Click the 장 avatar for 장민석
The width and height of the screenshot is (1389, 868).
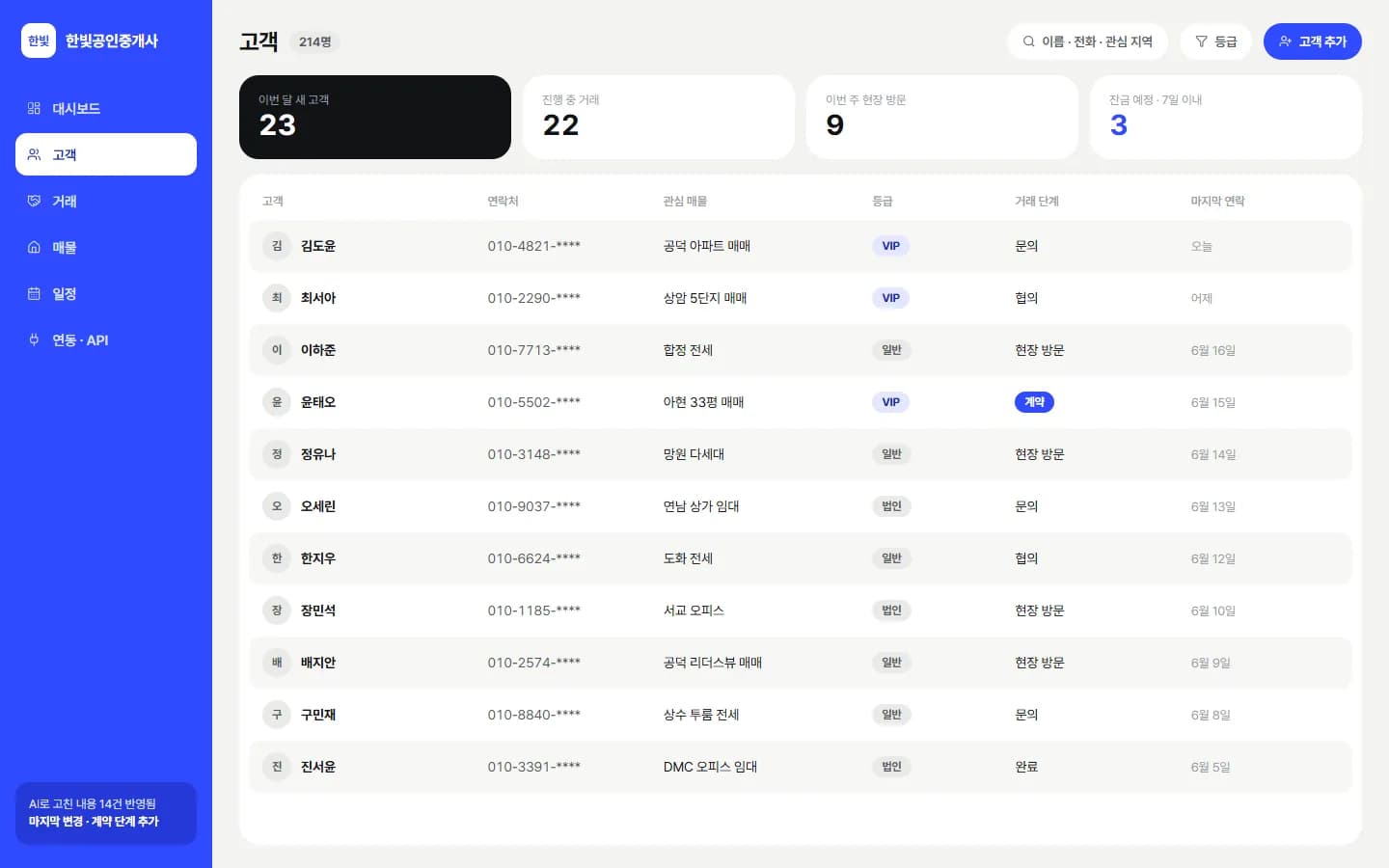277,610
